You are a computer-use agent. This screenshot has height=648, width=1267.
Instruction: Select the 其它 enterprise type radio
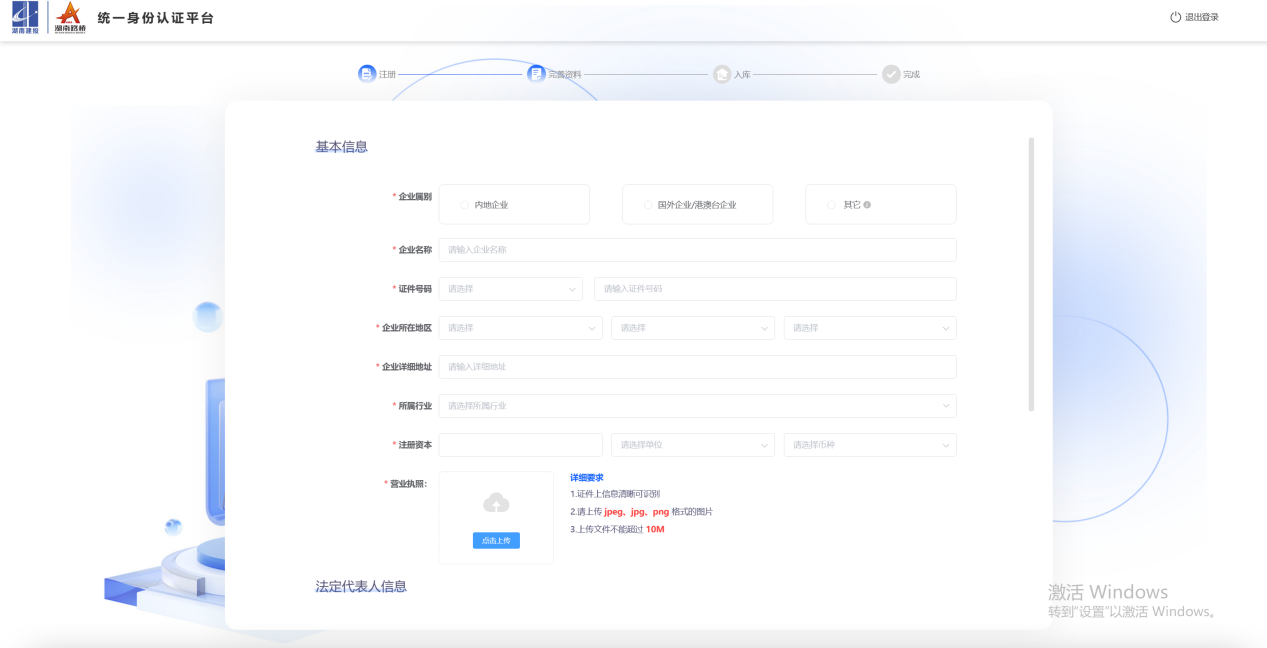coord(831,205)
